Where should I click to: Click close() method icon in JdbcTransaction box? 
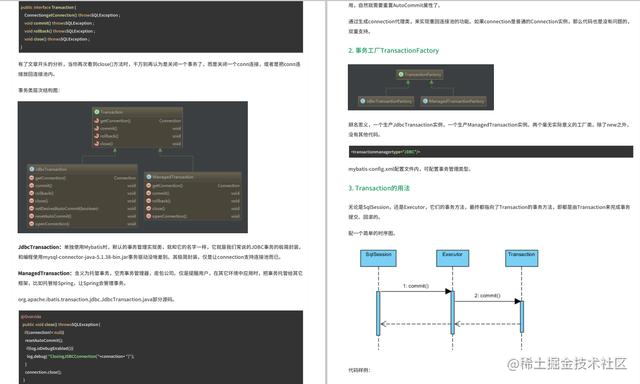coord(31,201)
